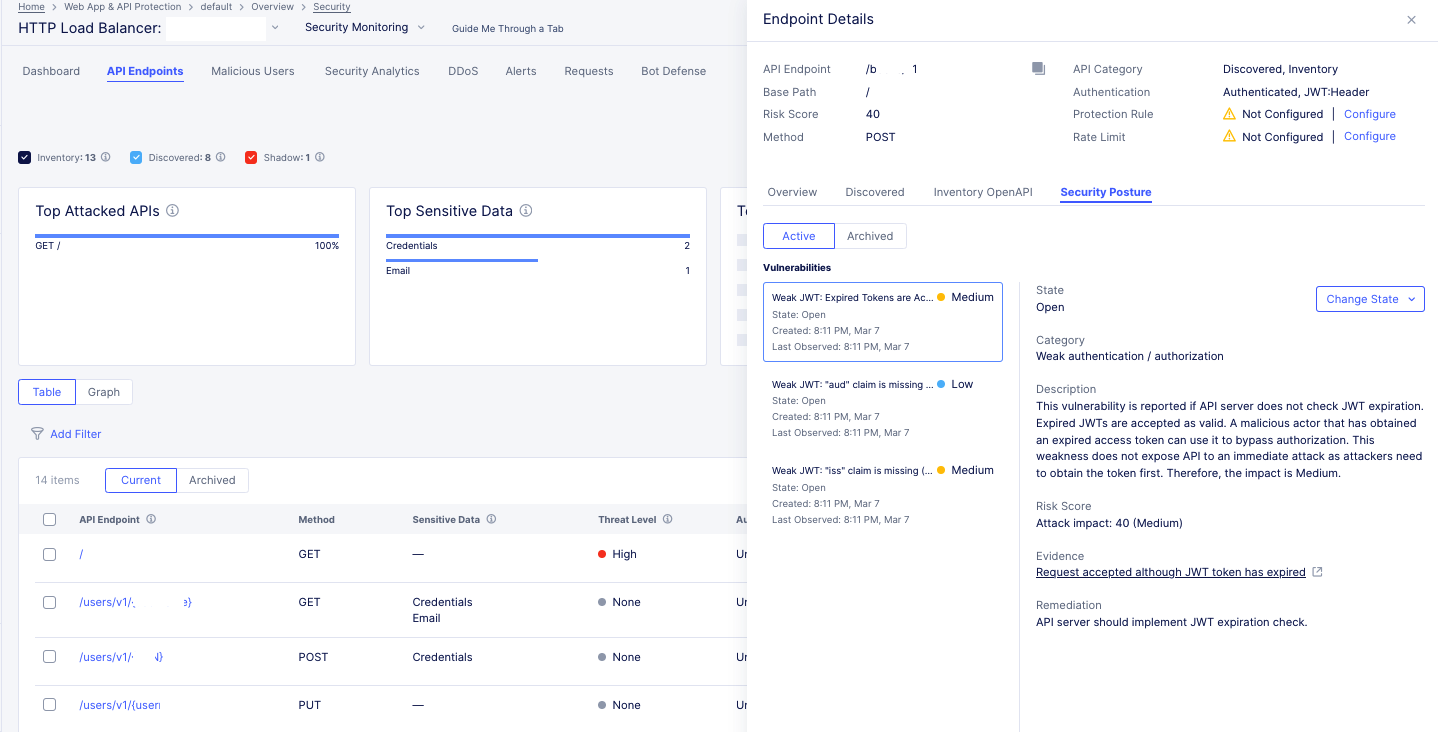
Task: Configure the Protection Rule
Action: tap(1369, 114)
